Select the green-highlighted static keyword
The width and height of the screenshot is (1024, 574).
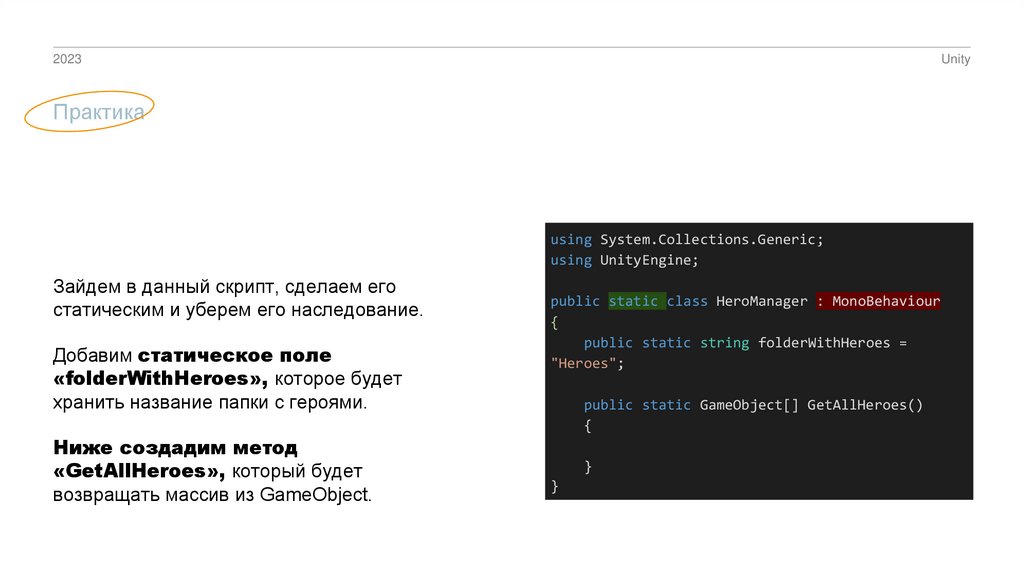tap(634, 301)
